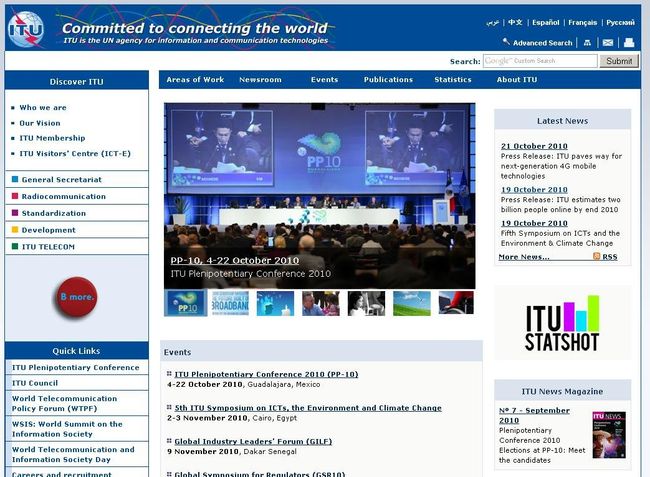Open World Telecommunication Policy Forum (WTPF) link
This screenshot has height=477, width=650.
pos(64,403)
